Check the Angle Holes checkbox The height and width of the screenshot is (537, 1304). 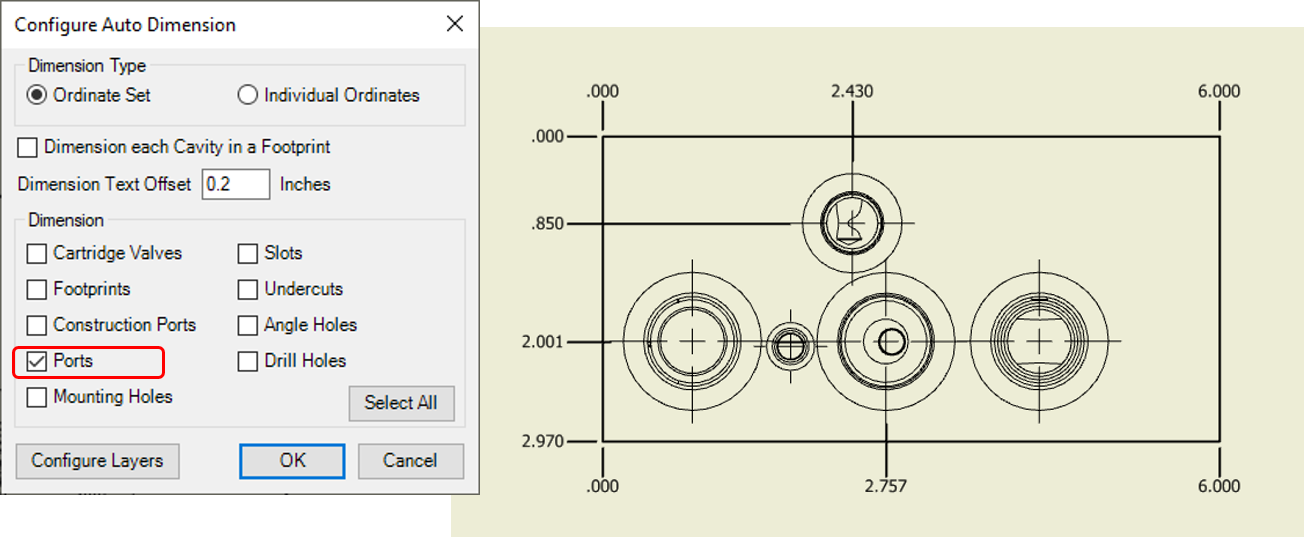tap(248, 326)
